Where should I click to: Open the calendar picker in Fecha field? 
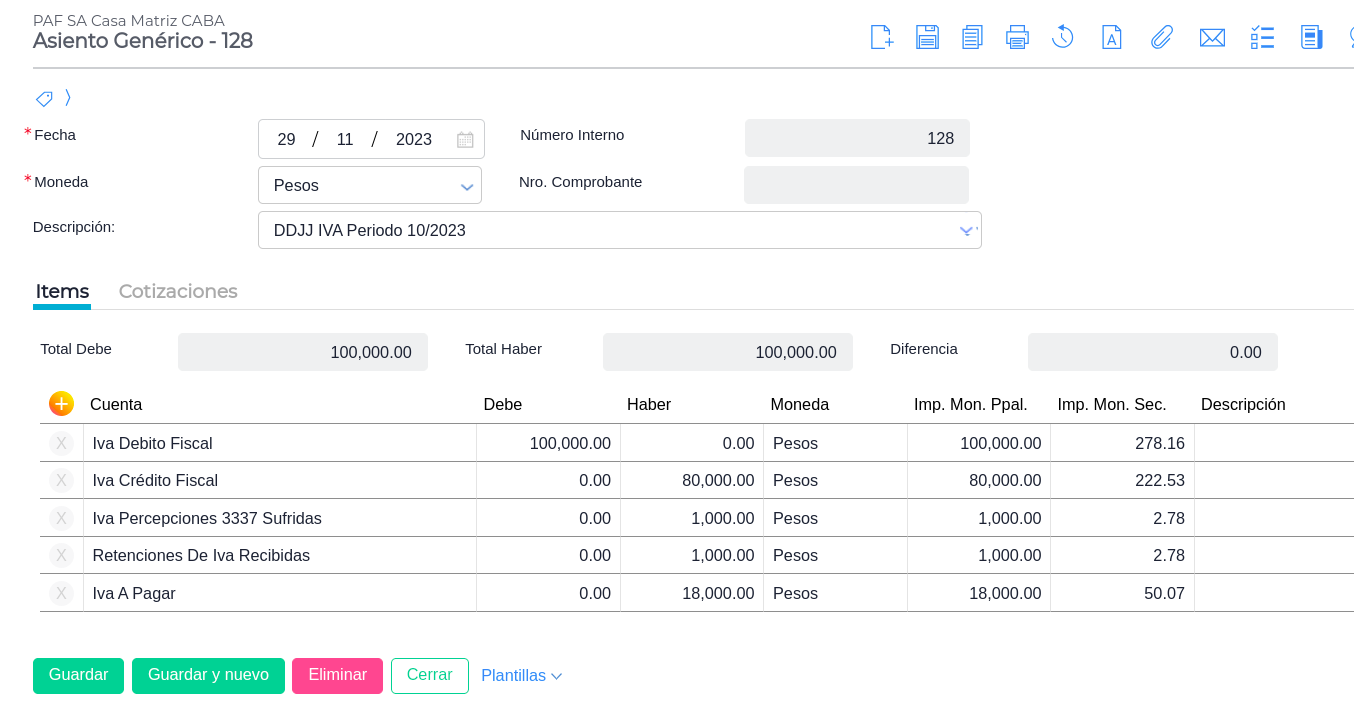(465, 140)
